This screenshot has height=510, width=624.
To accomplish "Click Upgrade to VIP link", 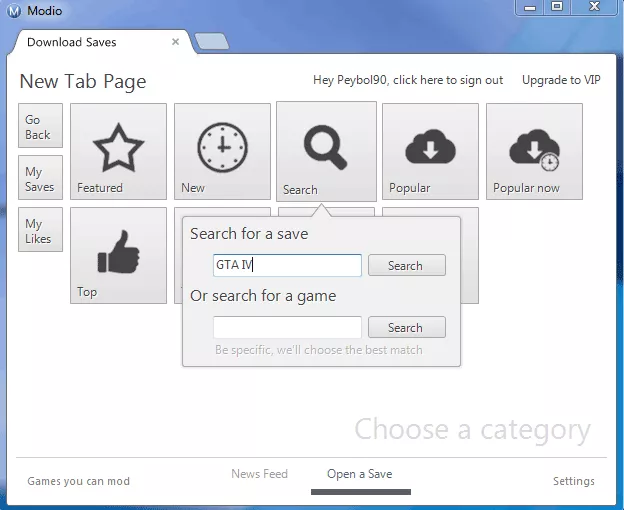I will pyautogui.click(x=561, y=80).
